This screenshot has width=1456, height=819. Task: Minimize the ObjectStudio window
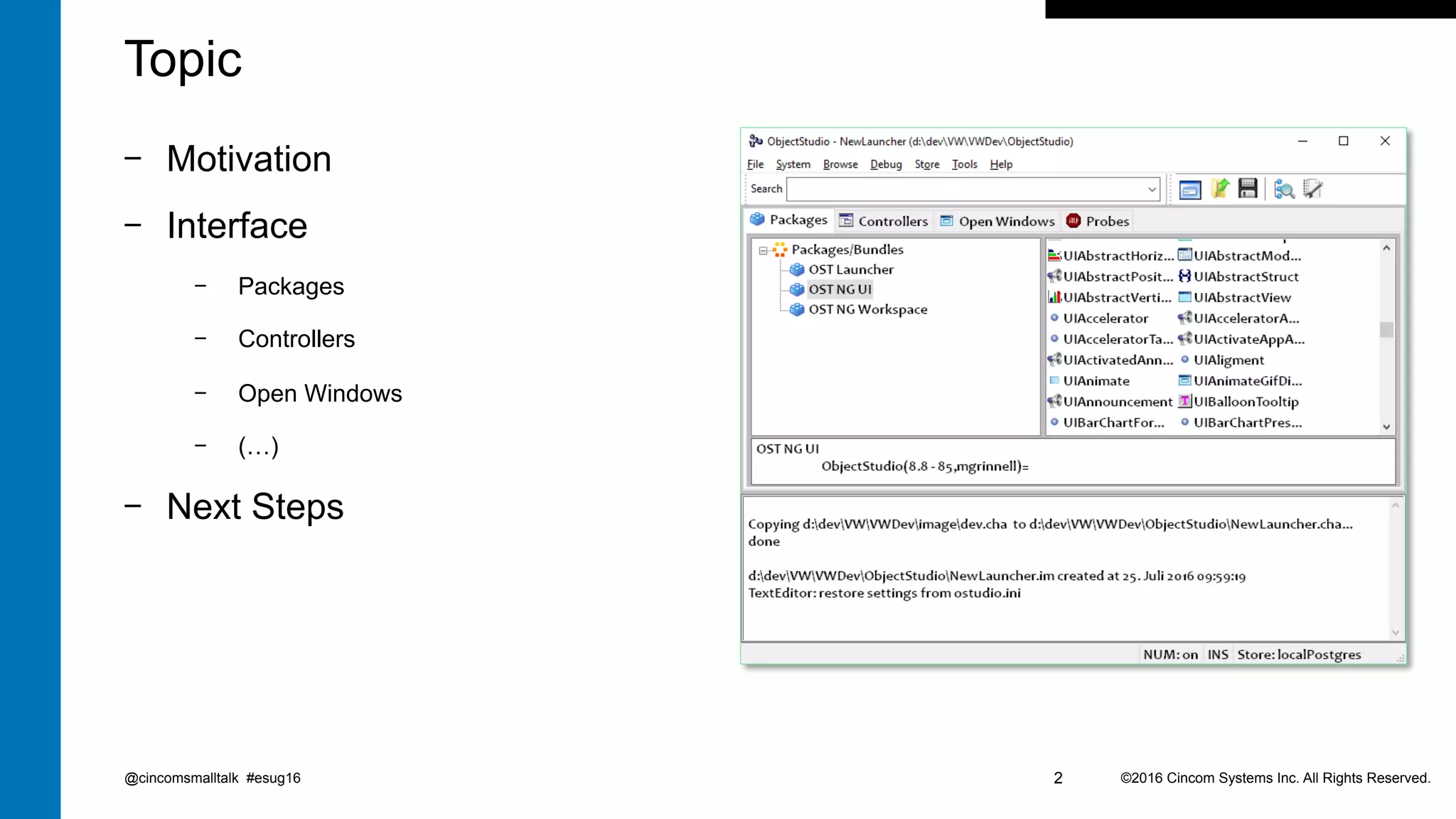(x=1302, y=141)
